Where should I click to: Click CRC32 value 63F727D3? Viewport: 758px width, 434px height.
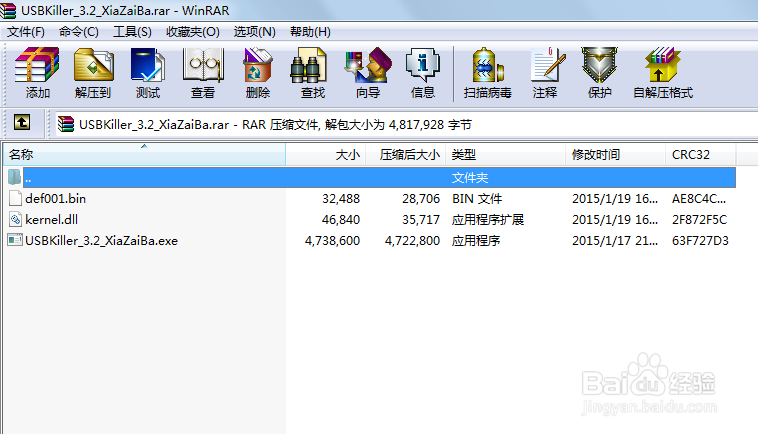pyautogui.click(x=700, y=241)
